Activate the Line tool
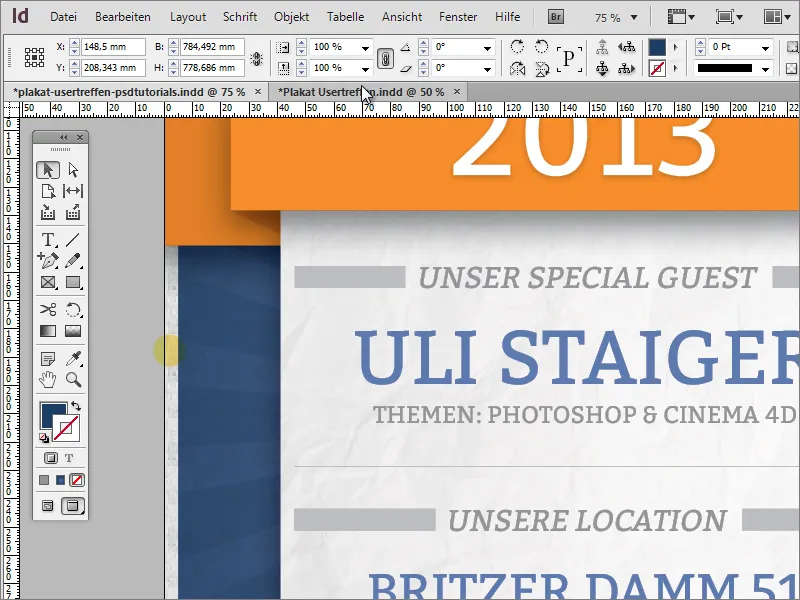The width and height of the screenshot is (800, 600). point(73,239)
